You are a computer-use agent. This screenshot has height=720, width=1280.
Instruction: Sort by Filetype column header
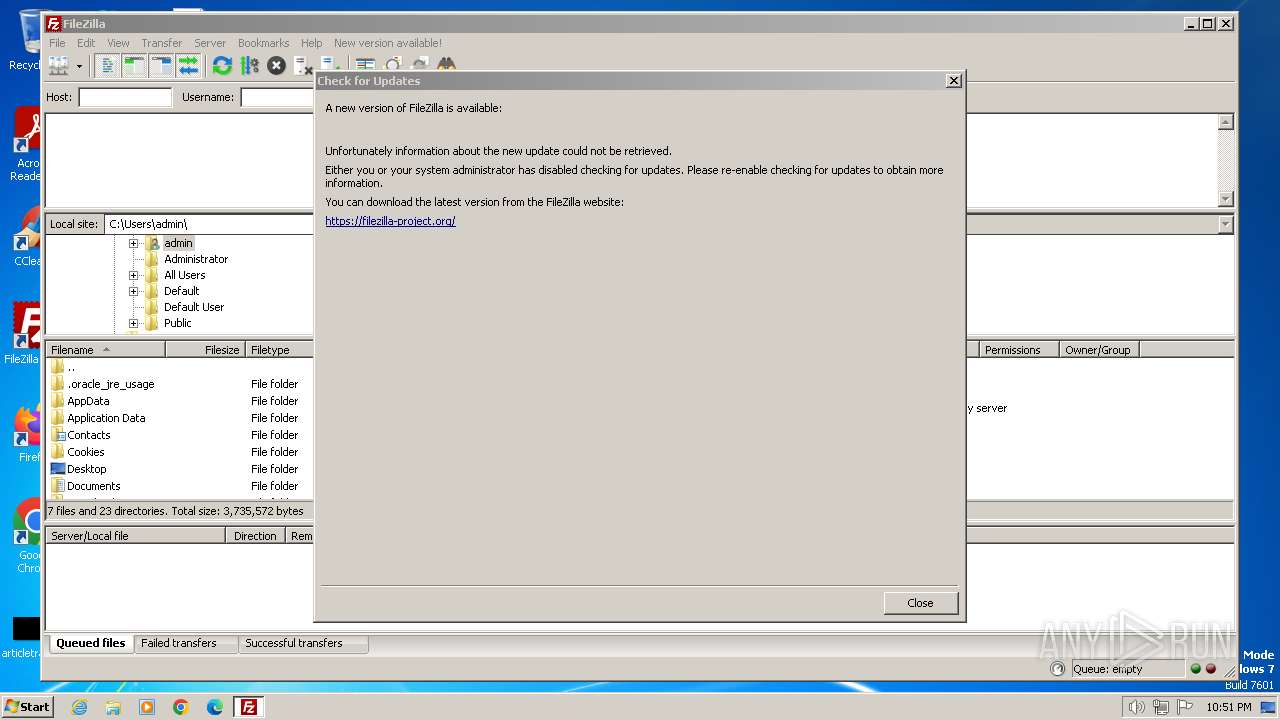pyautogui.click(x=279, y=350)
